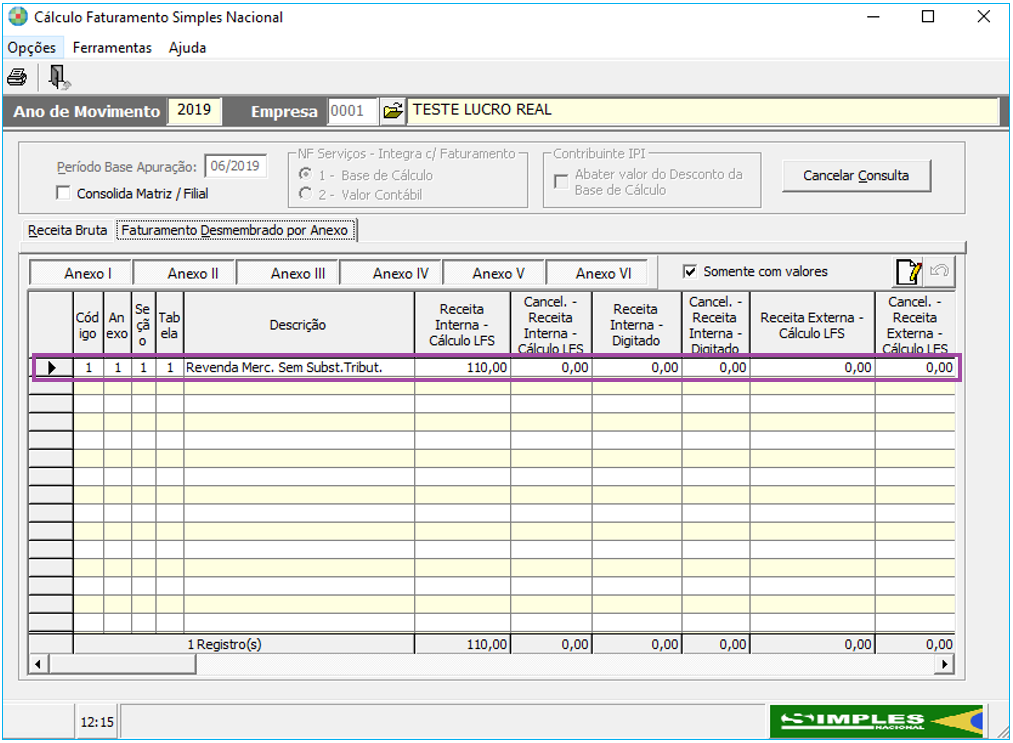Click the edit note icon beside the grid

click(x=908, y=271)
